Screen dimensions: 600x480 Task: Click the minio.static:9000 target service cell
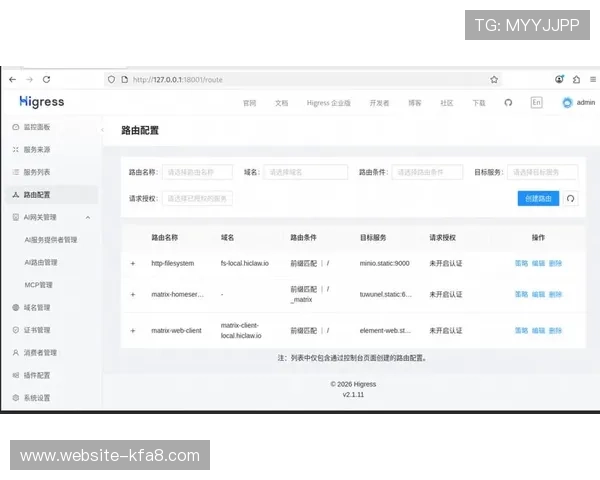[x=385, y=263]
